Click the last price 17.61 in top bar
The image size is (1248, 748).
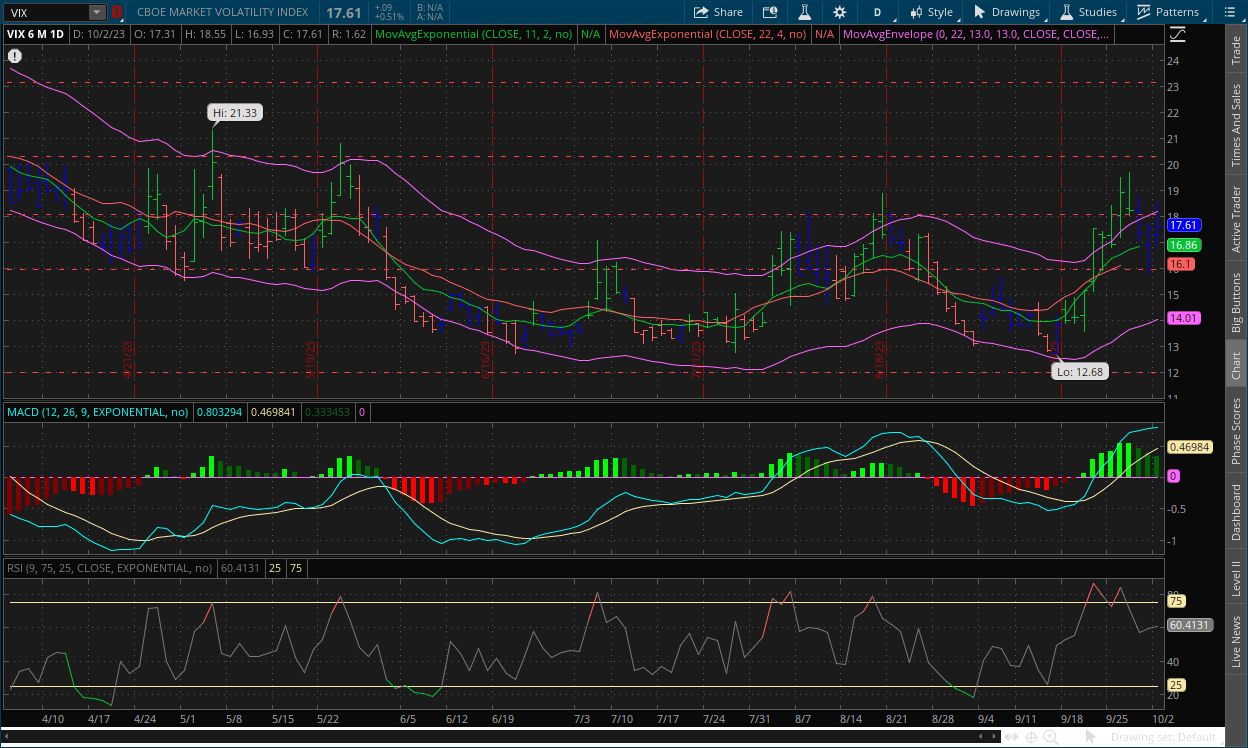[x=342, y=12]
